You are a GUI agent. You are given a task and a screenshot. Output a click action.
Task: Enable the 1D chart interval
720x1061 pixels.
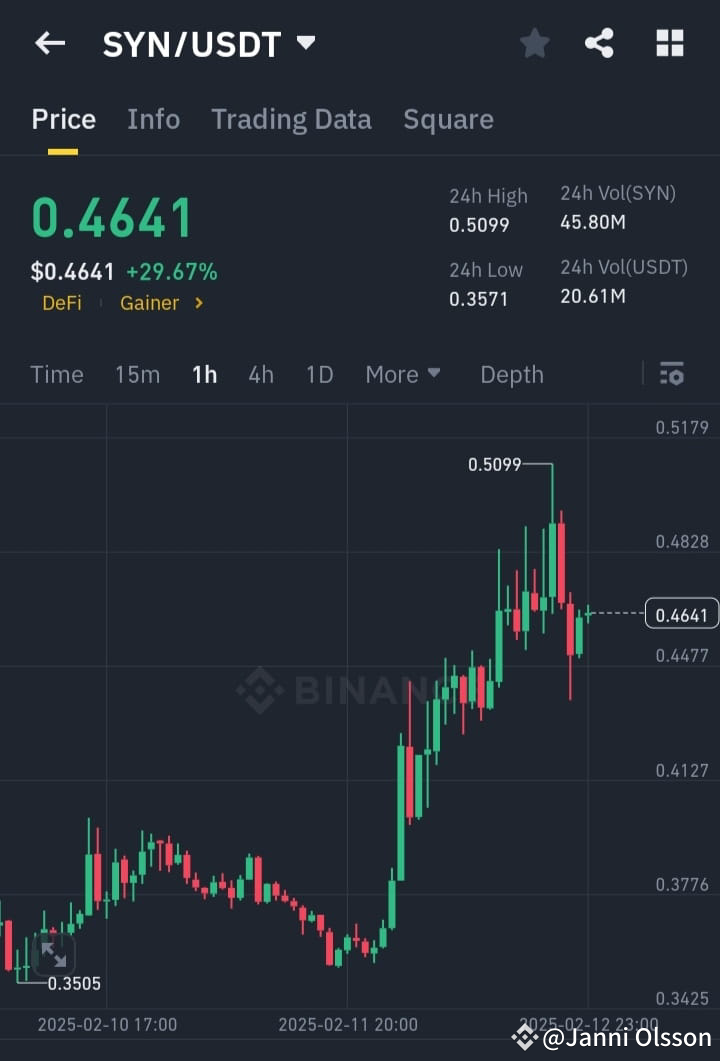[319, 374]
